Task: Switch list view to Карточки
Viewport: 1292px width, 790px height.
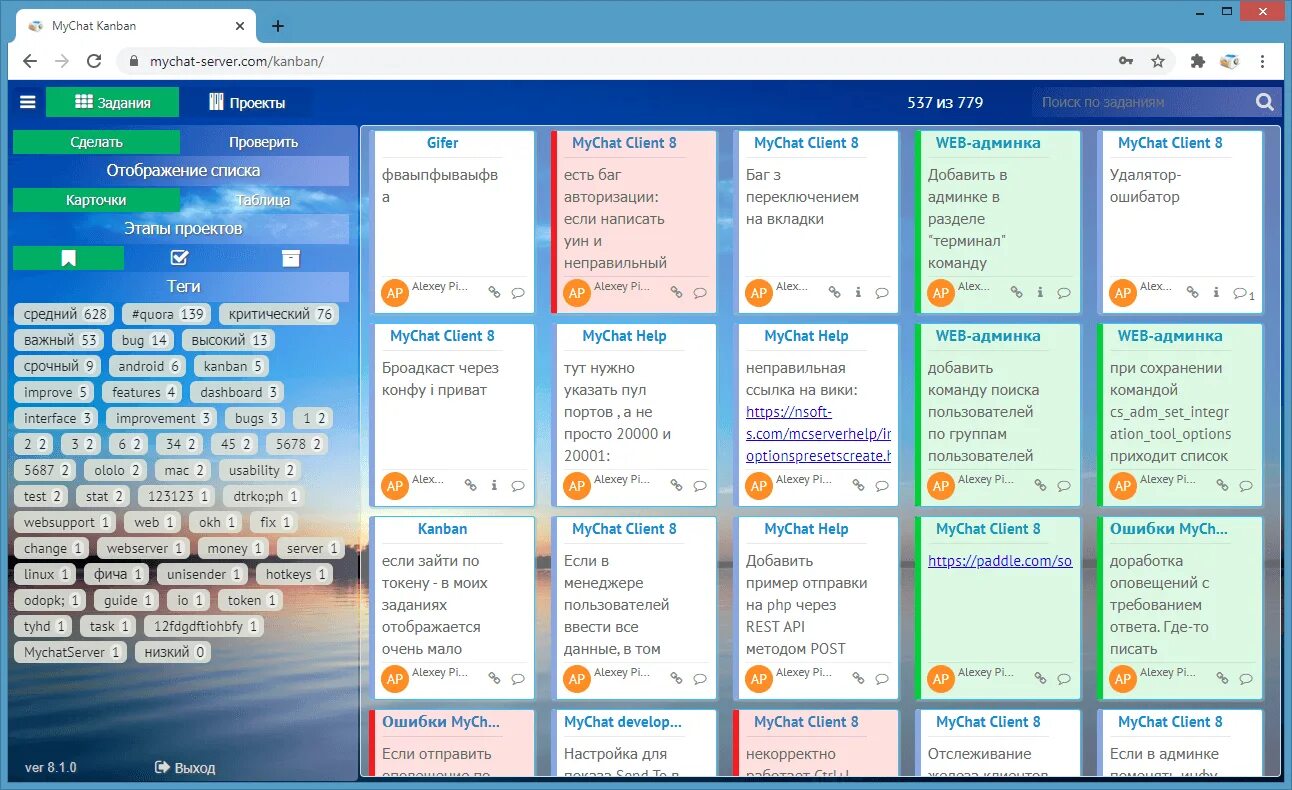Action: 97,200
